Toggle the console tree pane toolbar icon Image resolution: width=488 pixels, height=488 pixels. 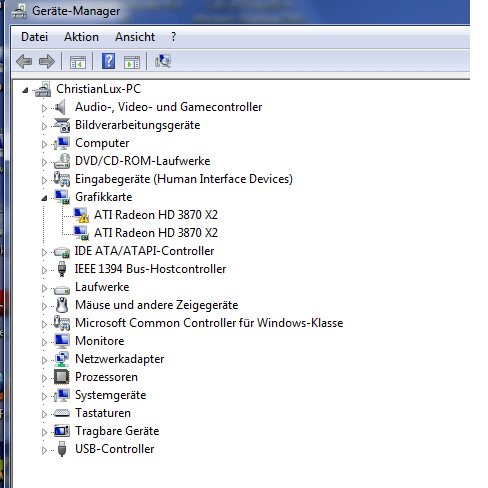[78, 62]
